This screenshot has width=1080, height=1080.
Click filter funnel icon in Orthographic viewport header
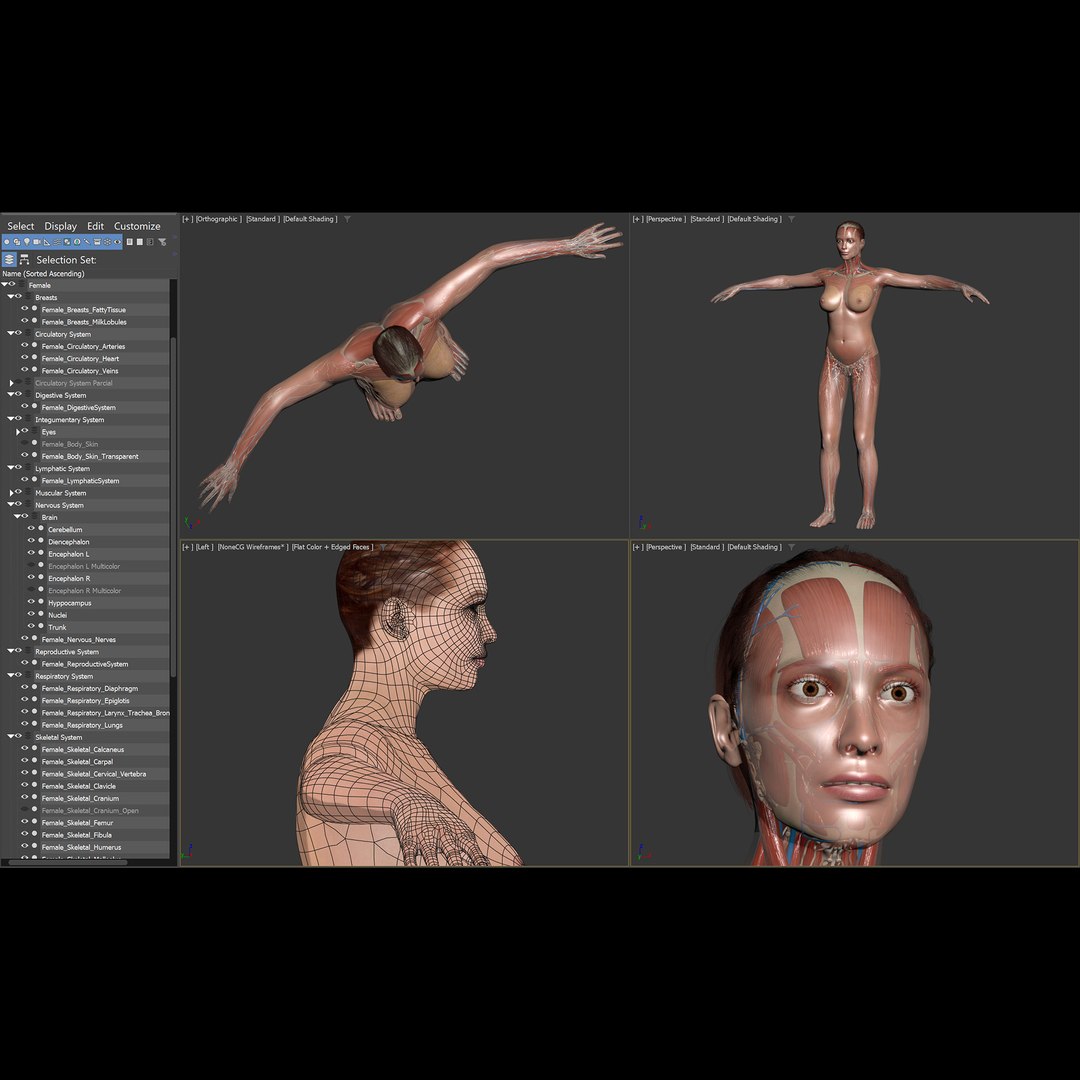(347, 219)
